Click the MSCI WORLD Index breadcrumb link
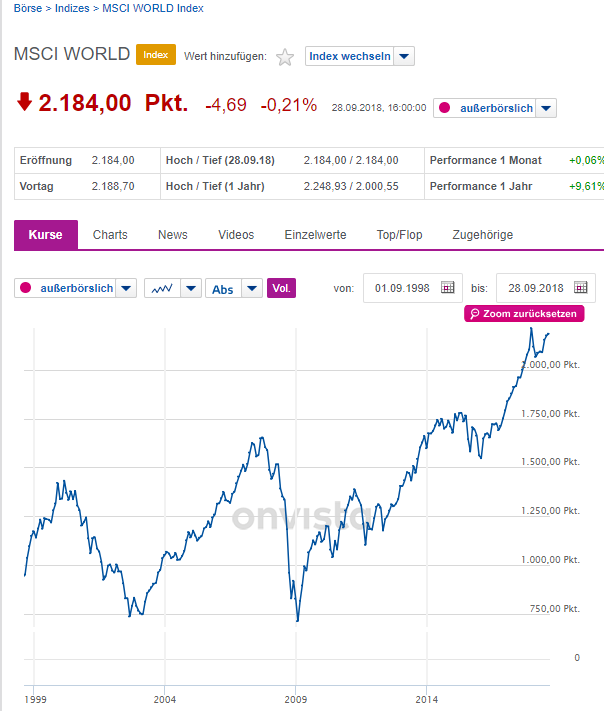 [x=153, y=8]
